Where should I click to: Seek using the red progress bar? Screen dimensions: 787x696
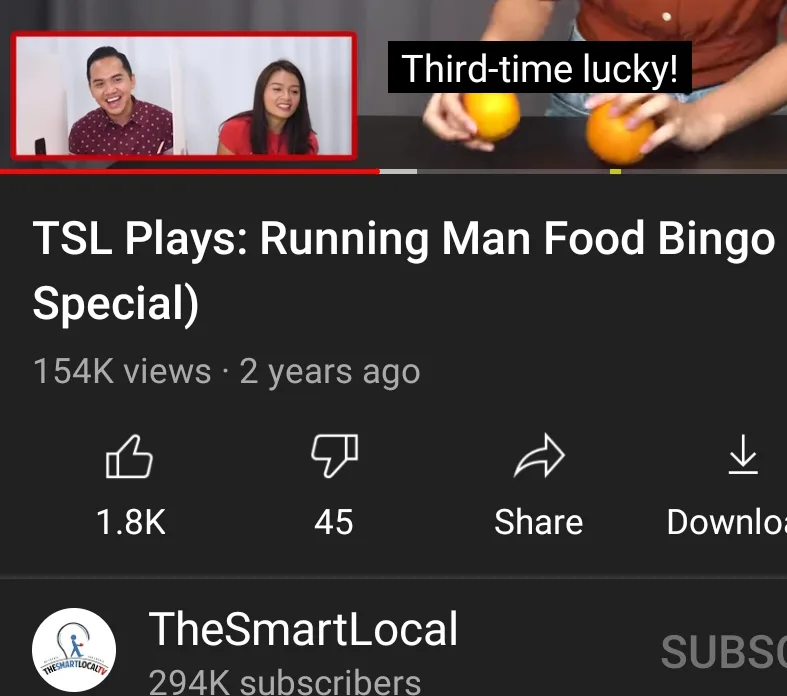190,172
